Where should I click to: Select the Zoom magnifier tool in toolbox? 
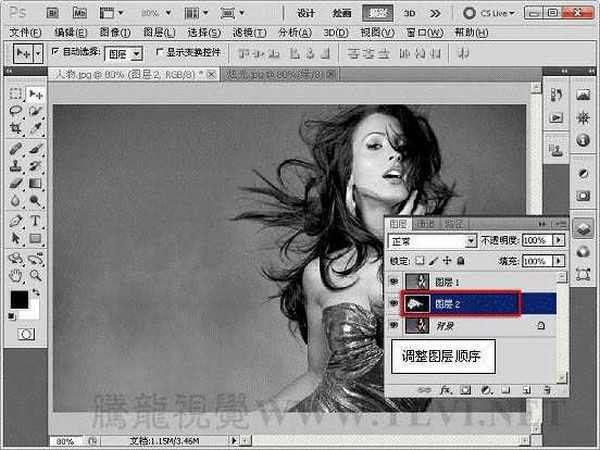coord(34,274)
